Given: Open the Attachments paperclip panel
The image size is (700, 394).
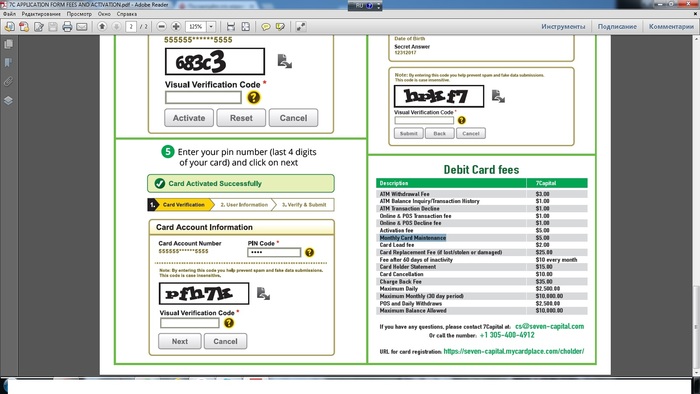Looking at the screenshot, I should [8, 81].
